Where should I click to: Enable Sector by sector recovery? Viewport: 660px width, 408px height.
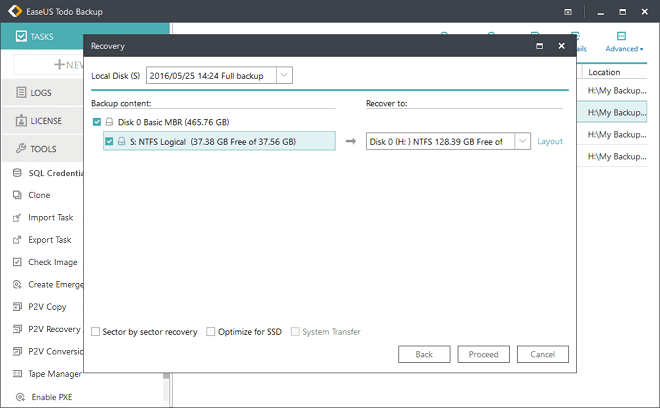coord(96,332)
